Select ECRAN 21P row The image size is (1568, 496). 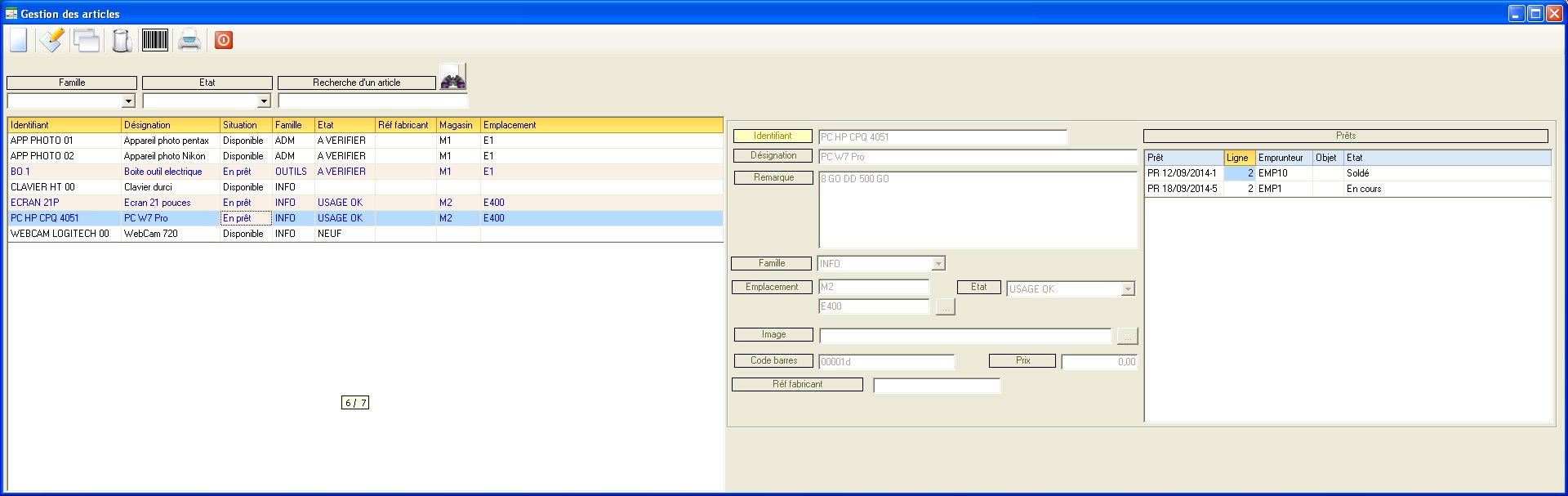[365, 203]
